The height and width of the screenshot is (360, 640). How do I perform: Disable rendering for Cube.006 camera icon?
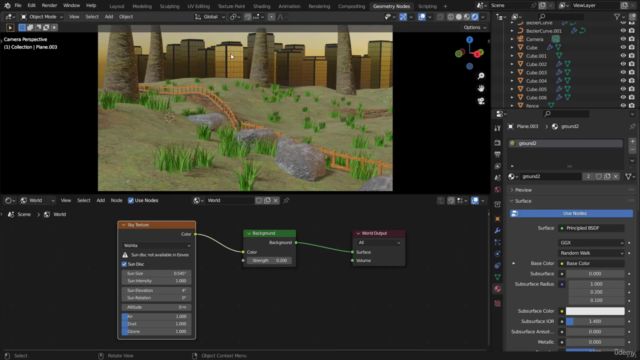632,98
